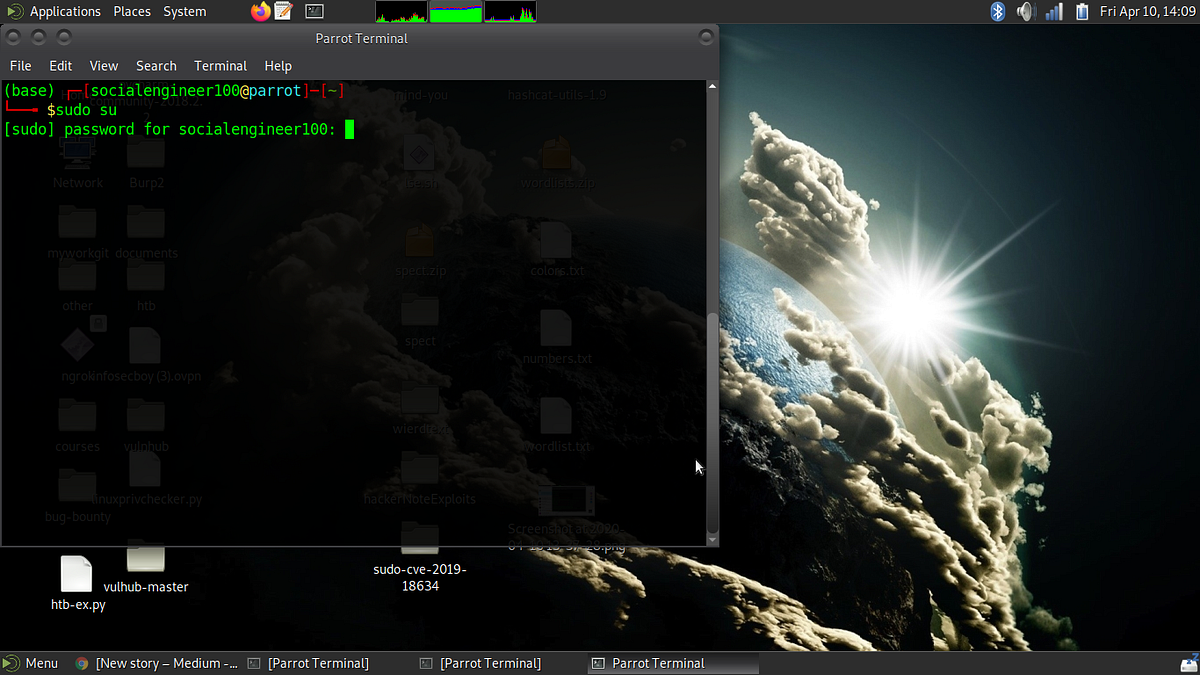Open the Search menu of the terminal
Image resolution: width=1200 pixels, height=675 pixels.
156,65
